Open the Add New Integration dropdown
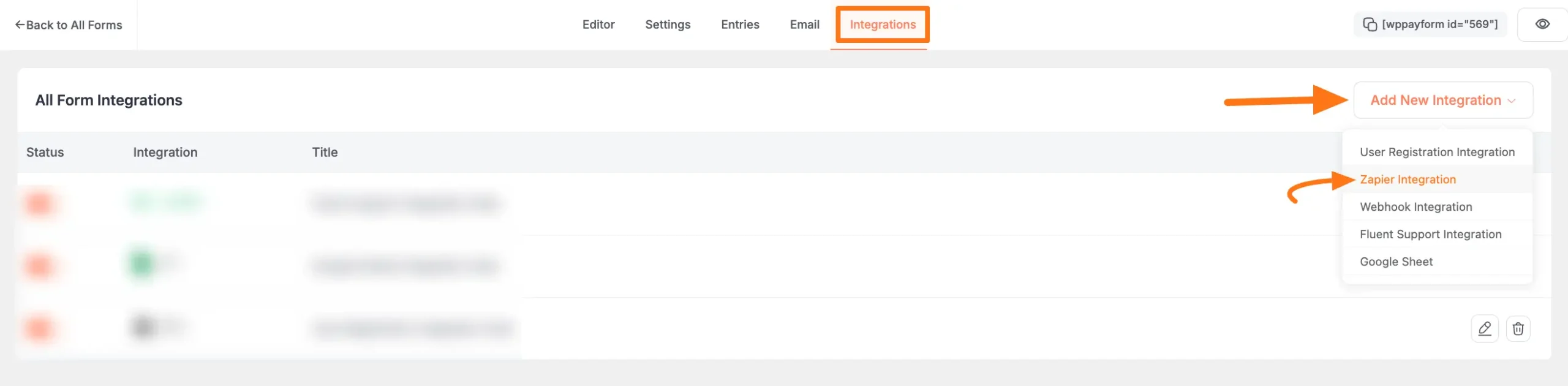Image resolution: width=1568 pixels, height=386 pixels. [1442, 100]
